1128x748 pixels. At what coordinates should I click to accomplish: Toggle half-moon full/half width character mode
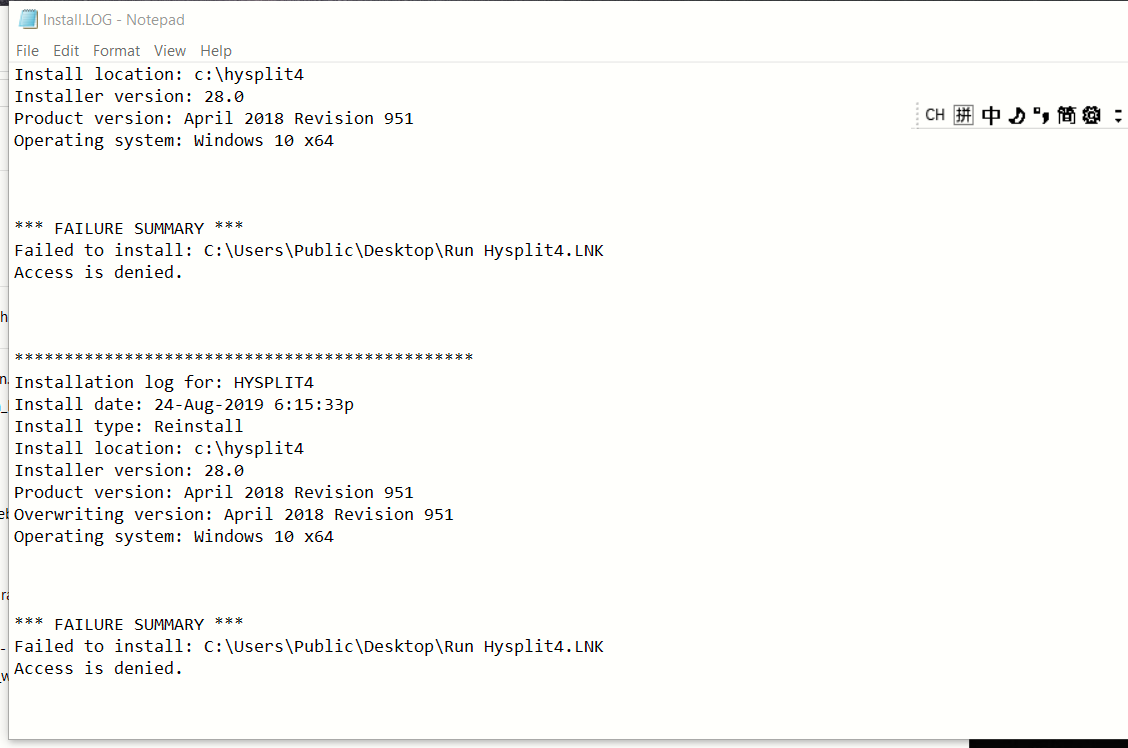[1016, 115]
